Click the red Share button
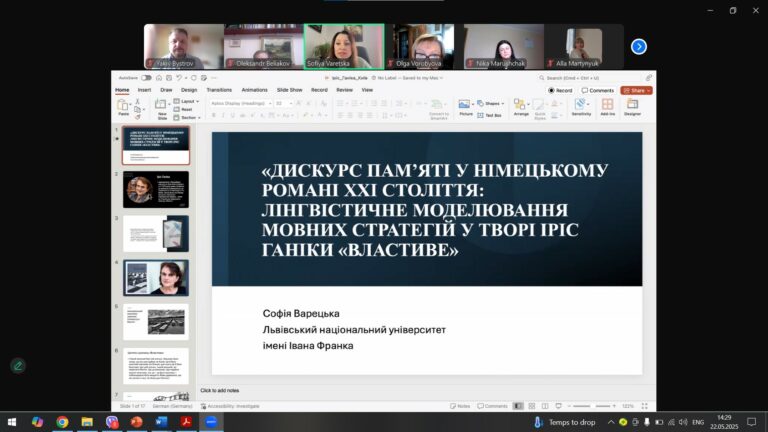This screenshot has height=432, width=768. click(636, 91)
